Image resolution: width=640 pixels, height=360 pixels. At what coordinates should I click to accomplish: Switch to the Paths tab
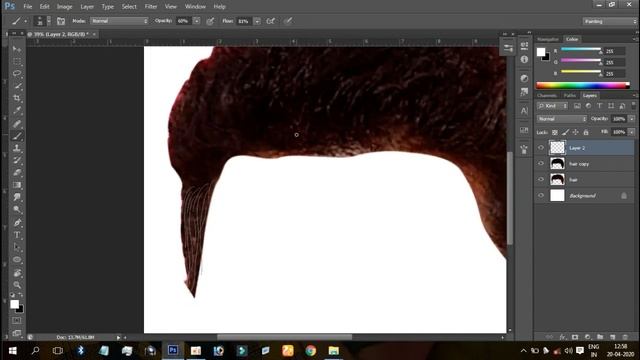click(569, 96)
